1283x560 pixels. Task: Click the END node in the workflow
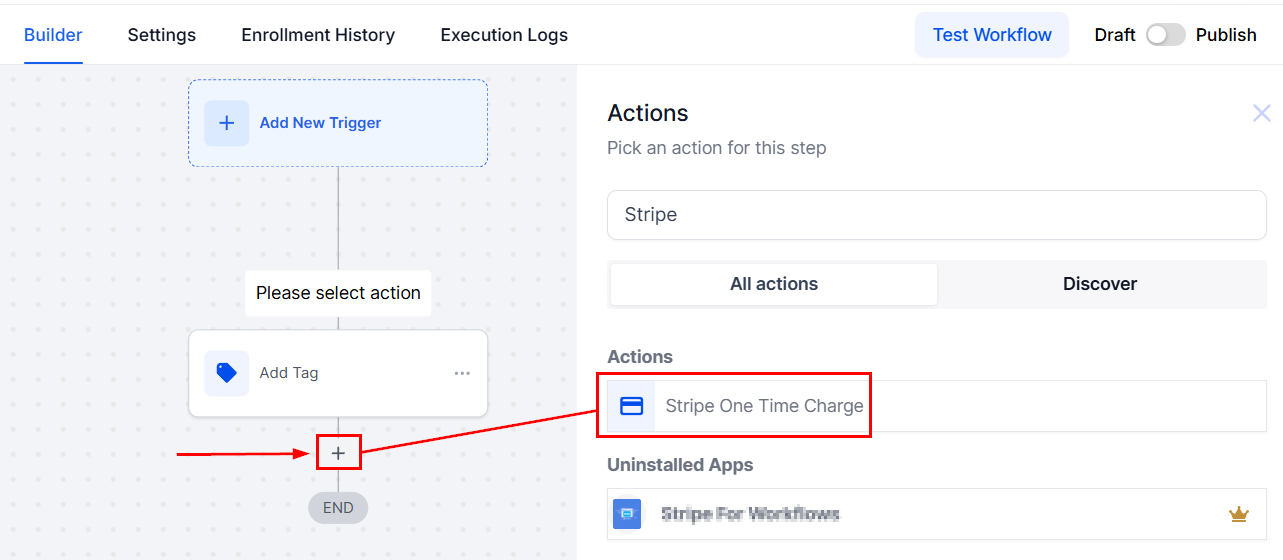338,508
